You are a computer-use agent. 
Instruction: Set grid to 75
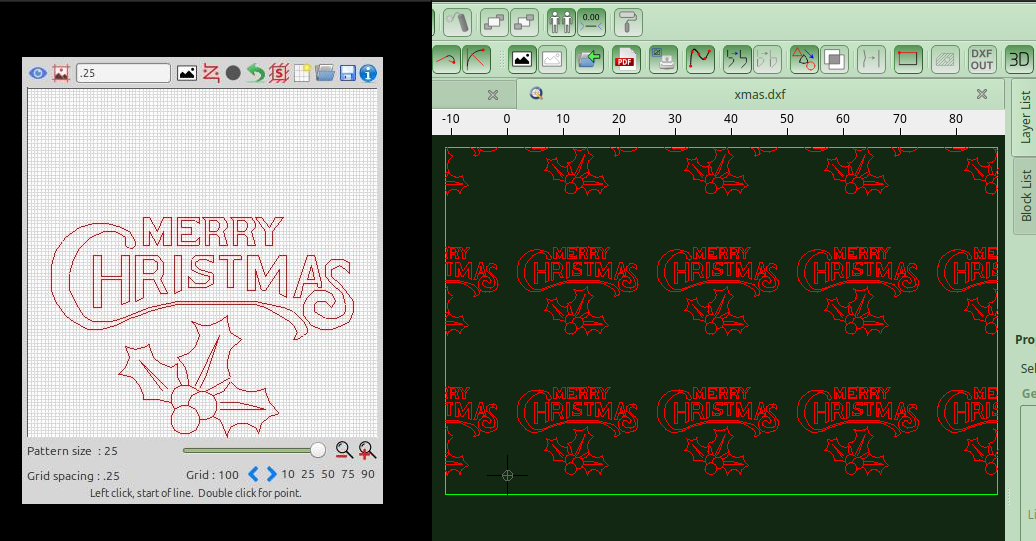pos(348,474)
